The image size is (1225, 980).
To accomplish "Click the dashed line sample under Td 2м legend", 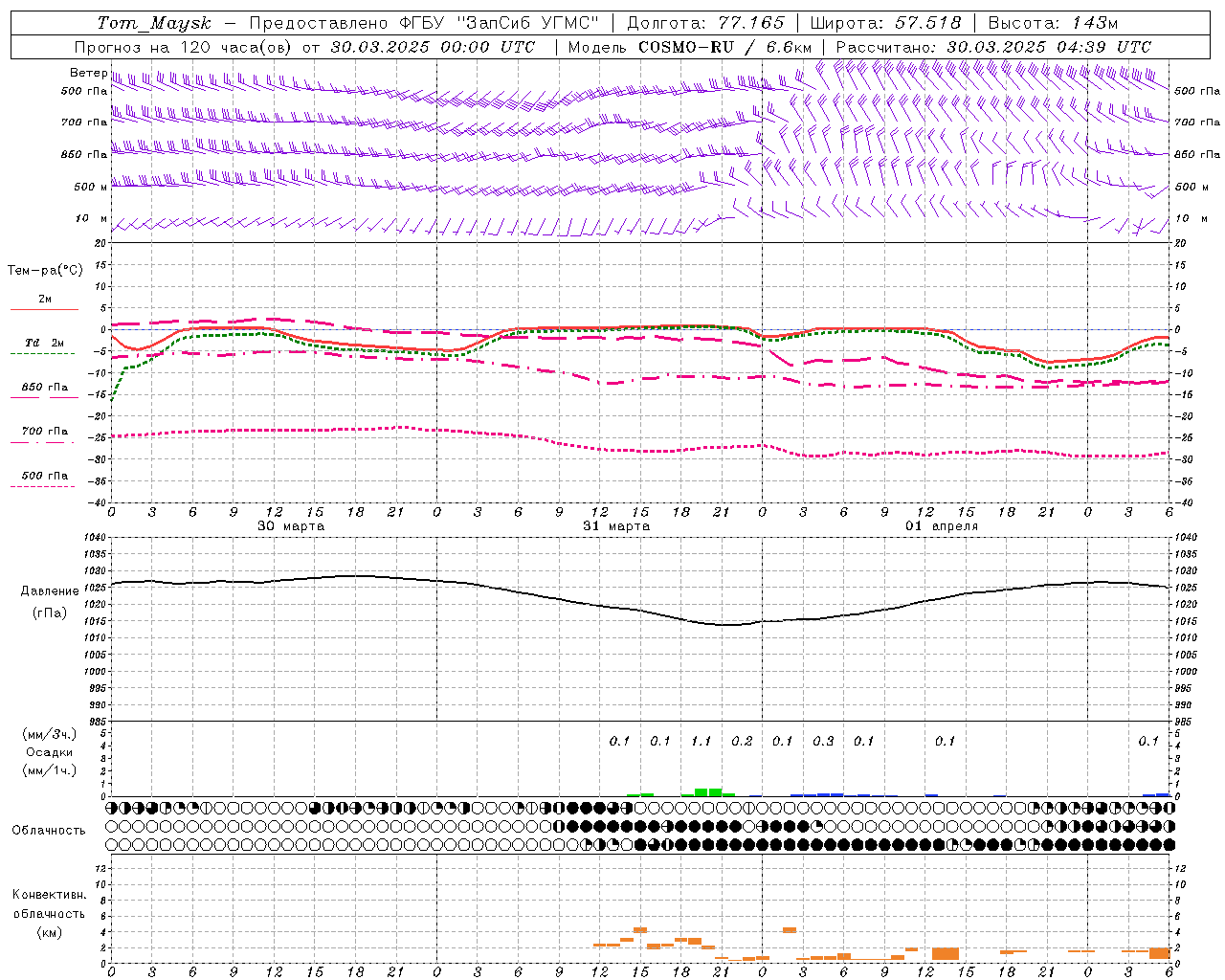I will click(43, 354).
